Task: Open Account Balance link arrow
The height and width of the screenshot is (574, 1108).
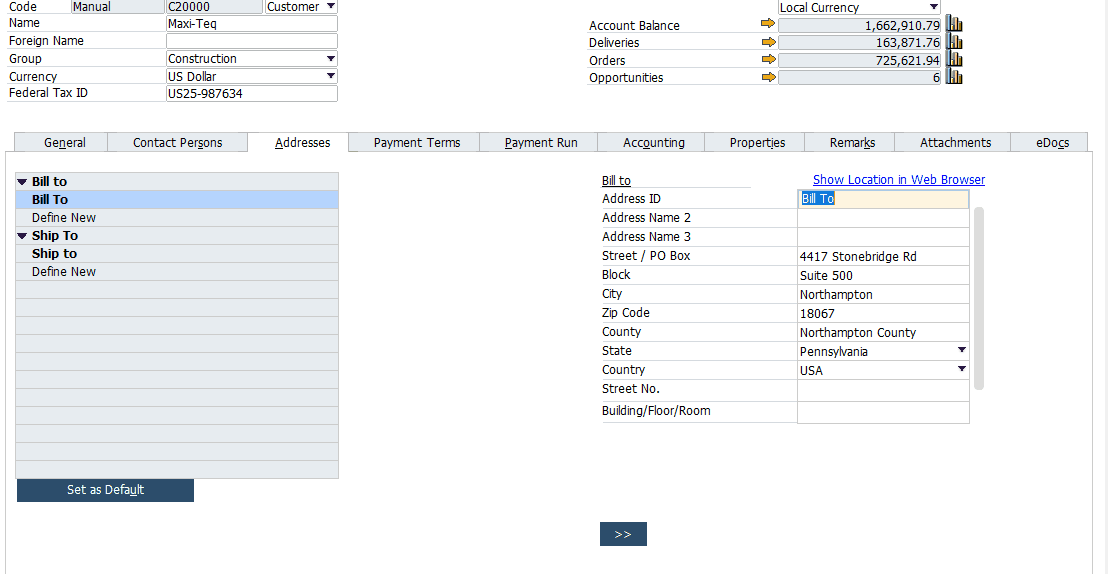Action: pyautogui.click(x=768, y=25)
